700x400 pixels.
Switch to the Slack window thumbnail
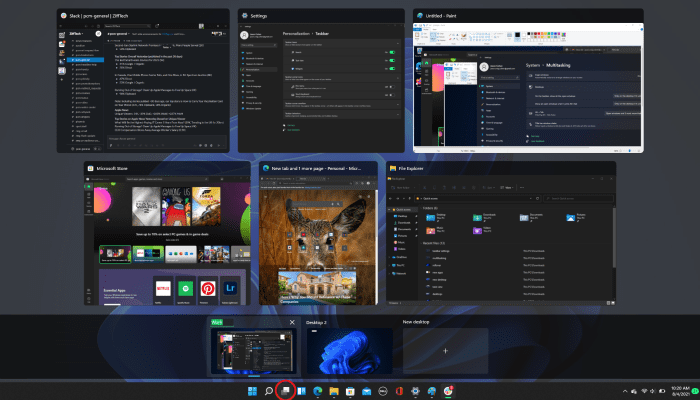click(x=143, y=87)
